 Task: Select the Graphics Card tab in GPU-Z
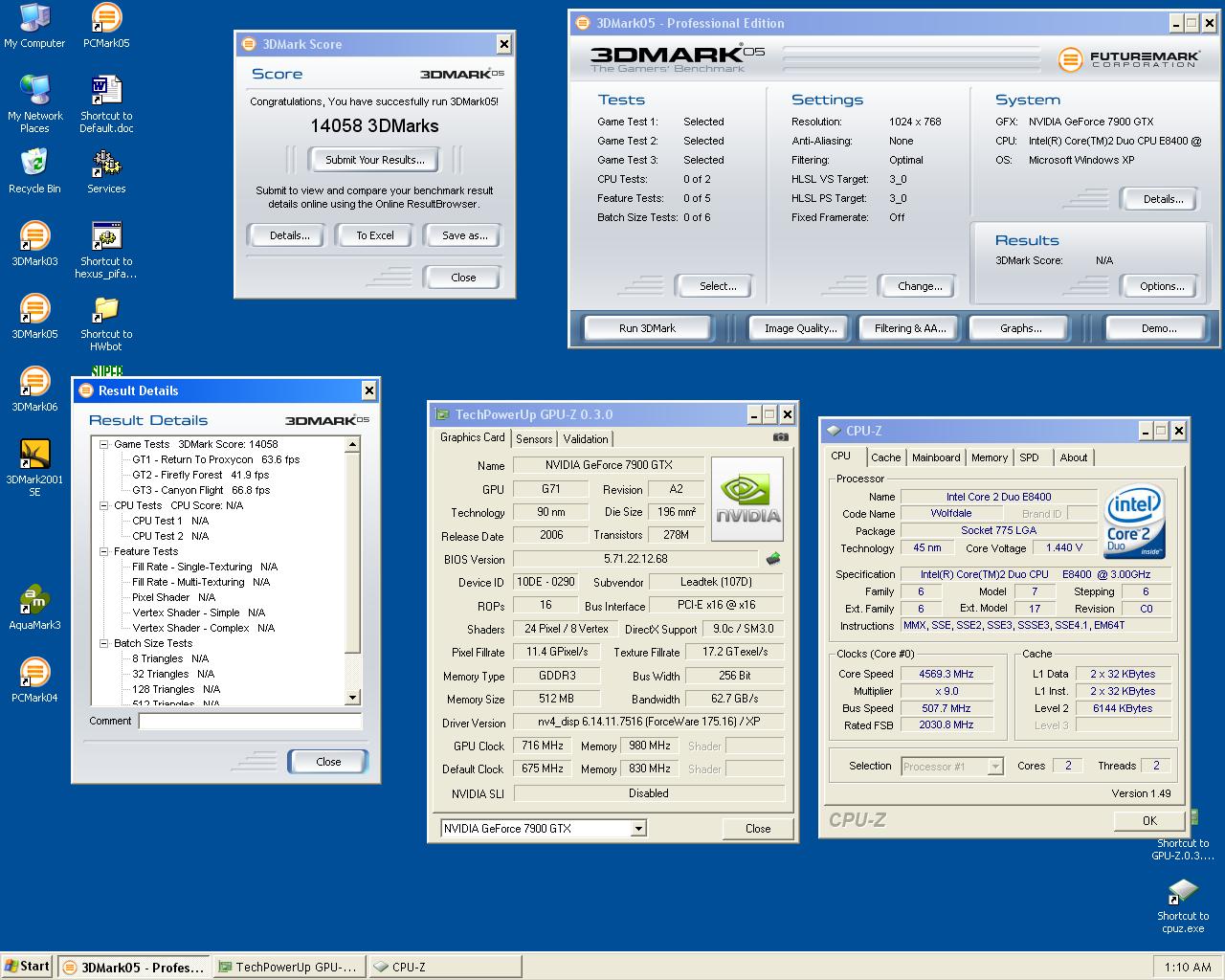(x=473, y=437)
